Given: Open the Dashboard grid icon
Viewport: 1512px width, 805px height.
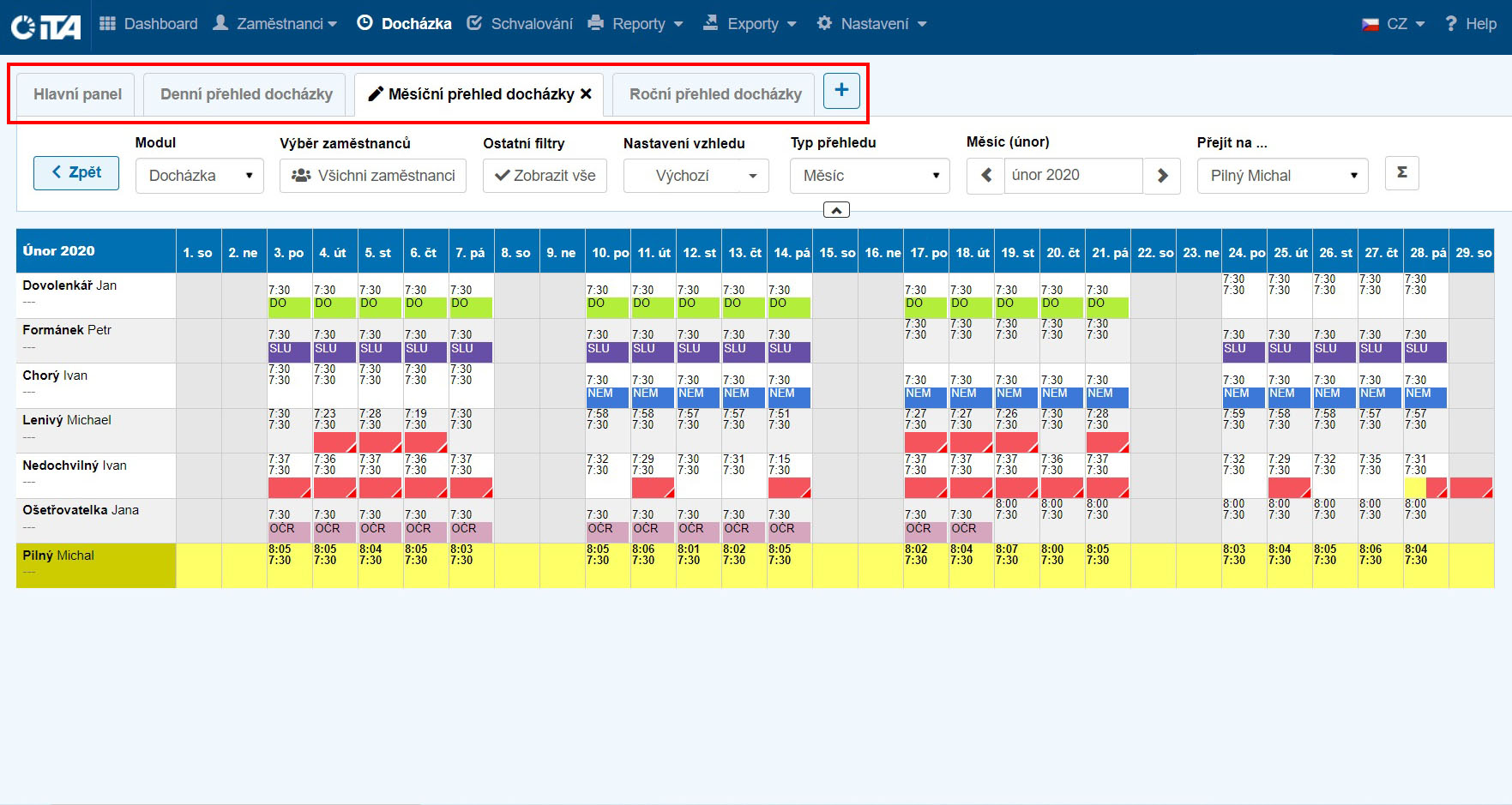Looking at the screenshot, I should (107, 24).
